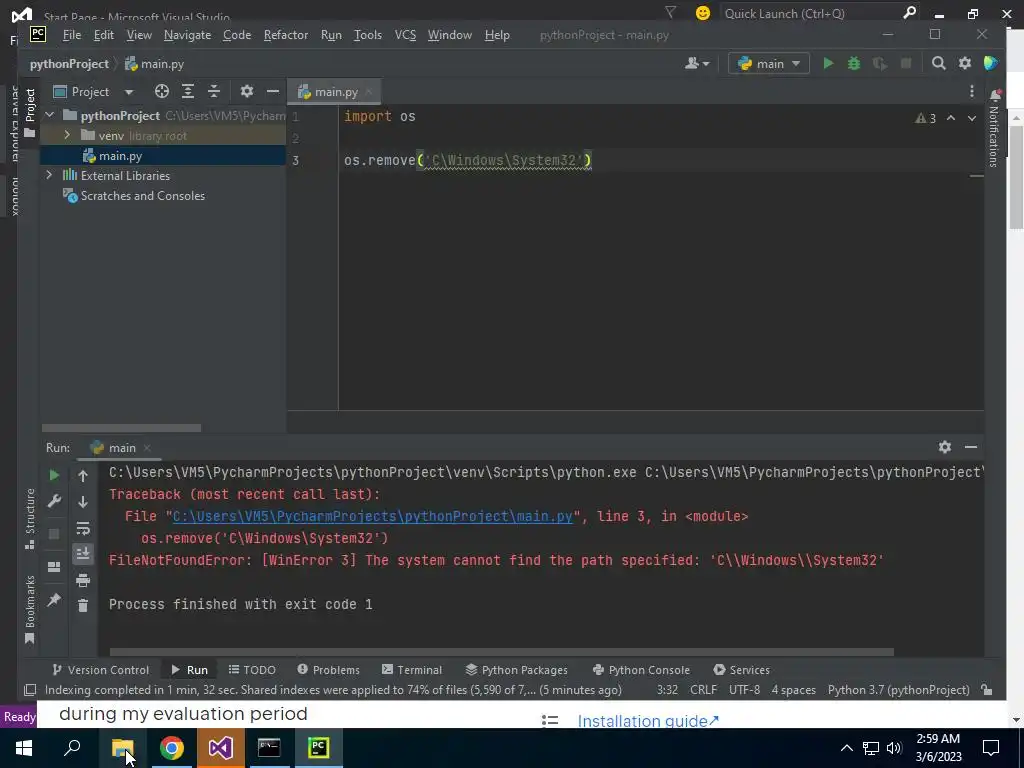Toggle scroll to end in Run console
The width and height of the screenshot is (1024, 768).
click(x=83, y=554)
